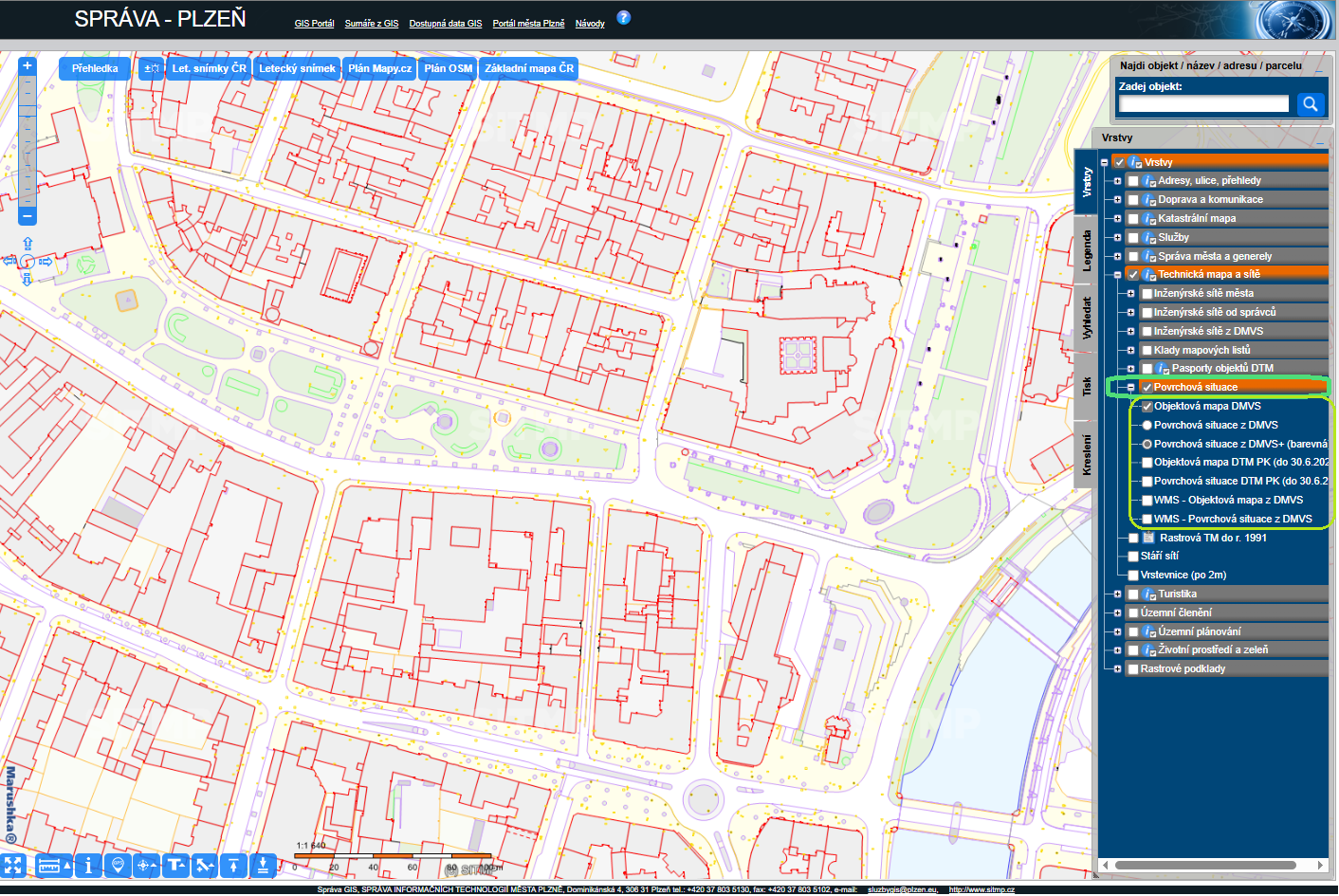1339x896 pixels.
Task: Open sluzbygis@plzen.eu email link in footer
Action: pyautogui.click(x=902, y=889)
